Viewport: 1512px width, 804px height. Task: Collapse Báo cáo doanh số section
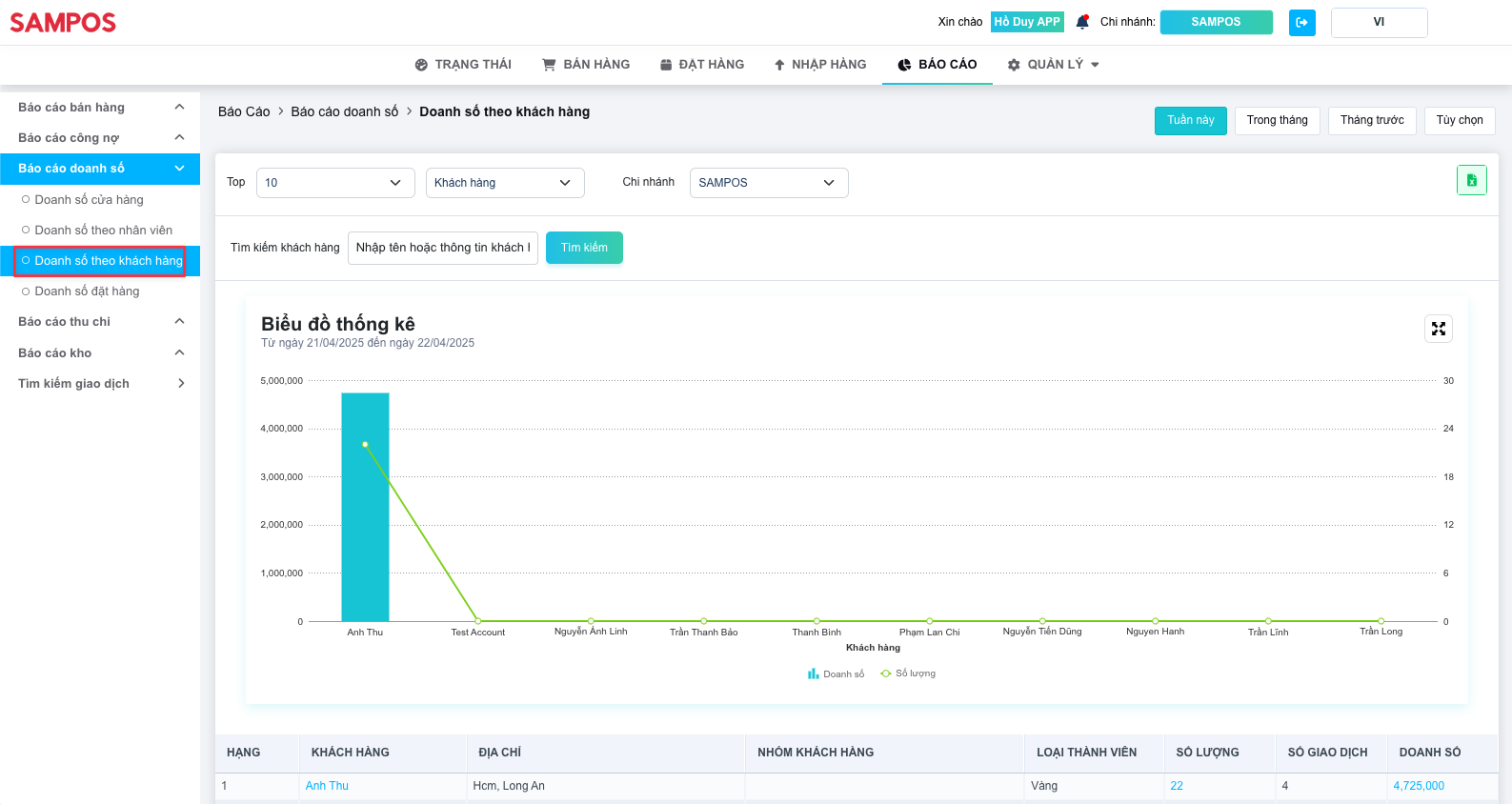(100, 169)
